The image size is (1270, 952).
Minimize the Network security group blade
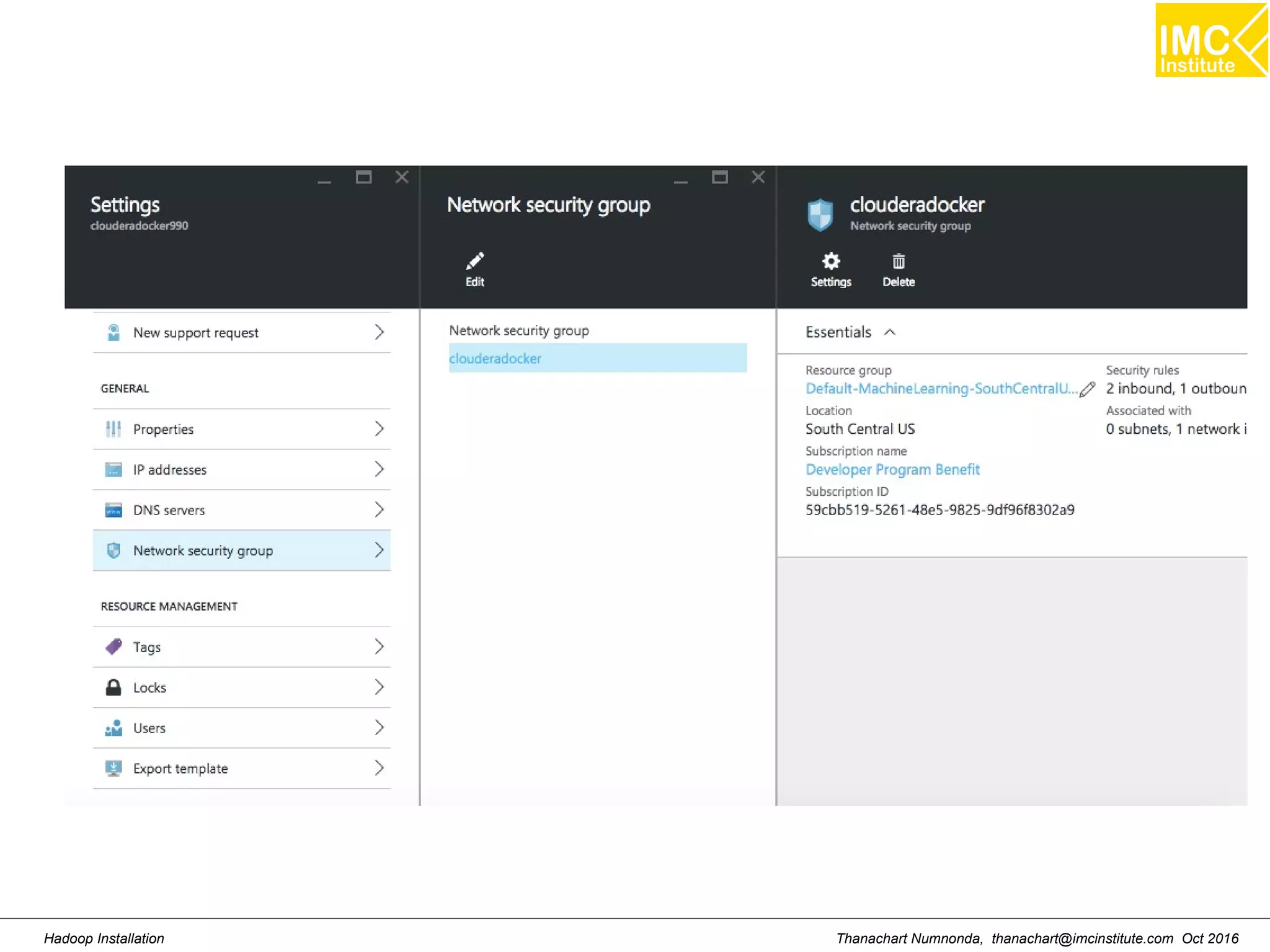pos(681,182)
